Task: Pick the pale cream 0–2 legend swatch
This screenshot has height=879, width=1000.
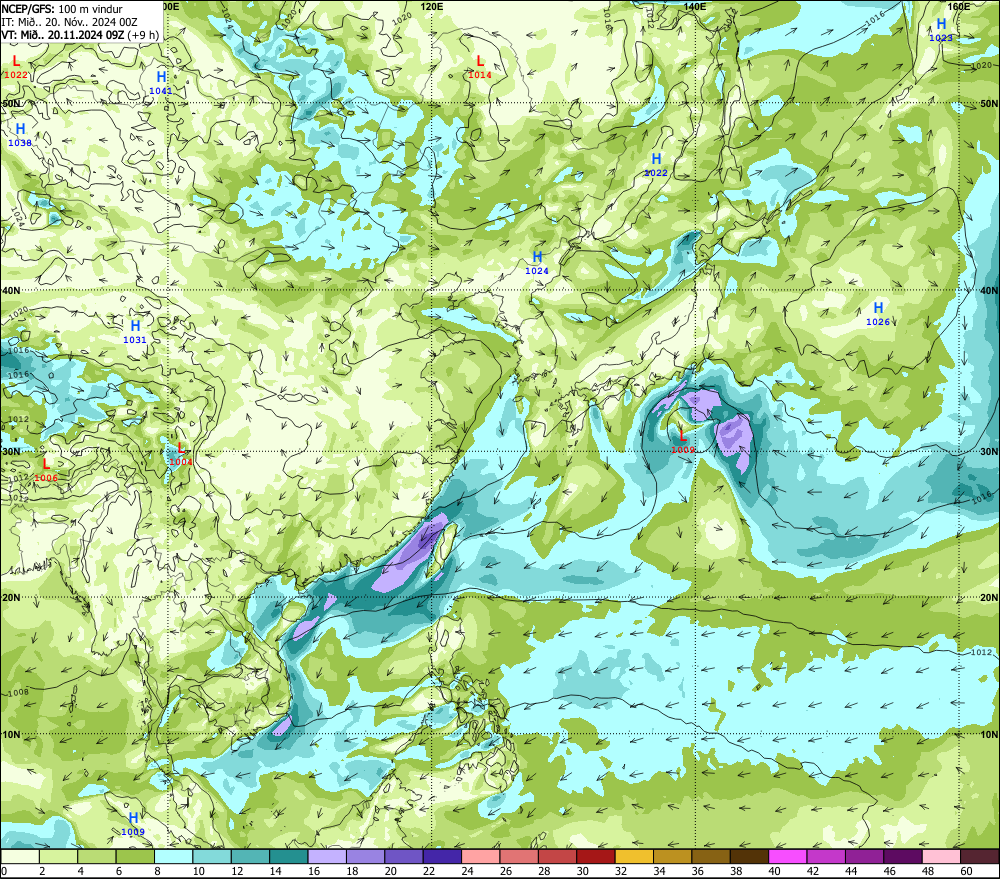Action: [x=20, y=856]
